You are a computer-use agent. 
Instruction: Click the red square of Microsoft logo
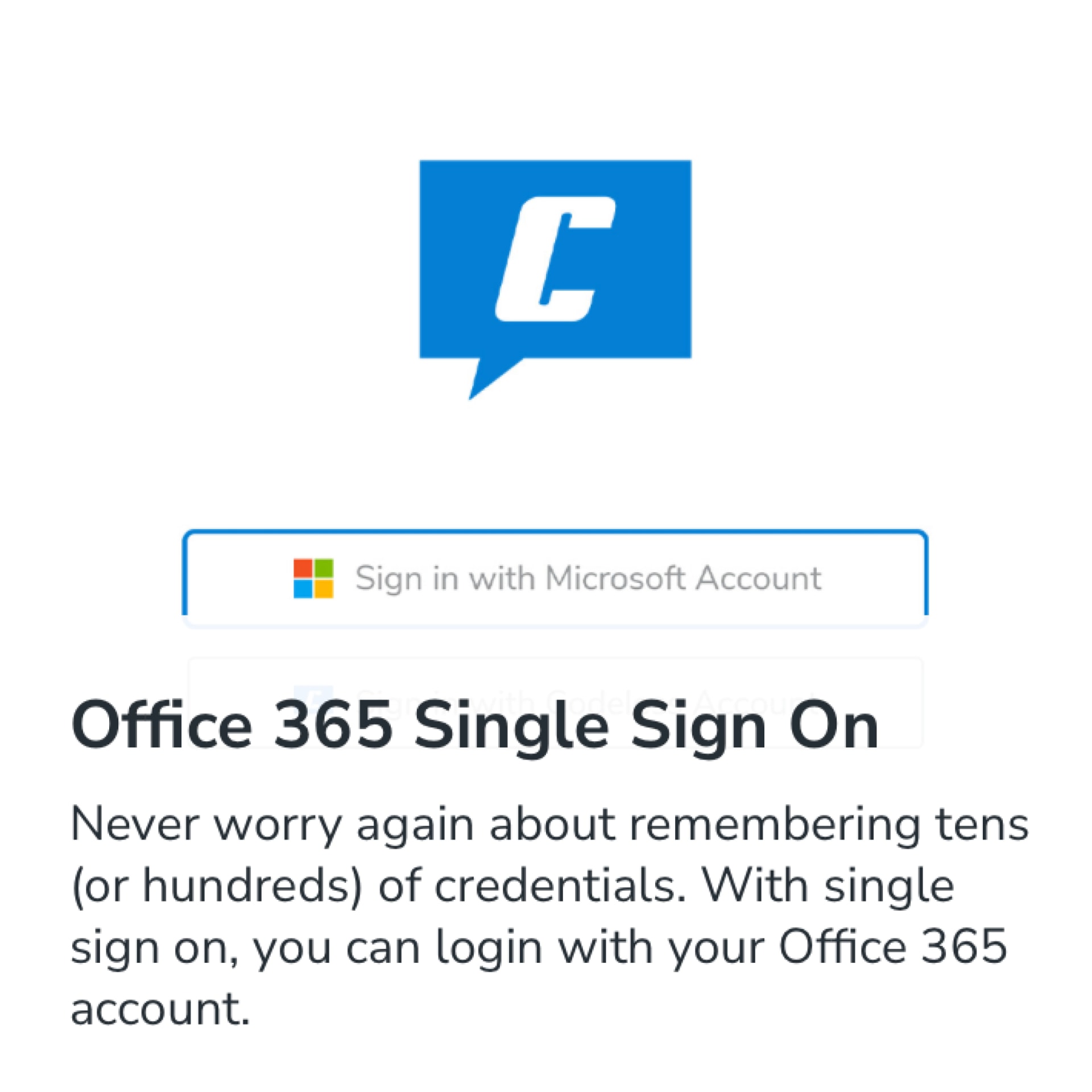click(303, 568)
